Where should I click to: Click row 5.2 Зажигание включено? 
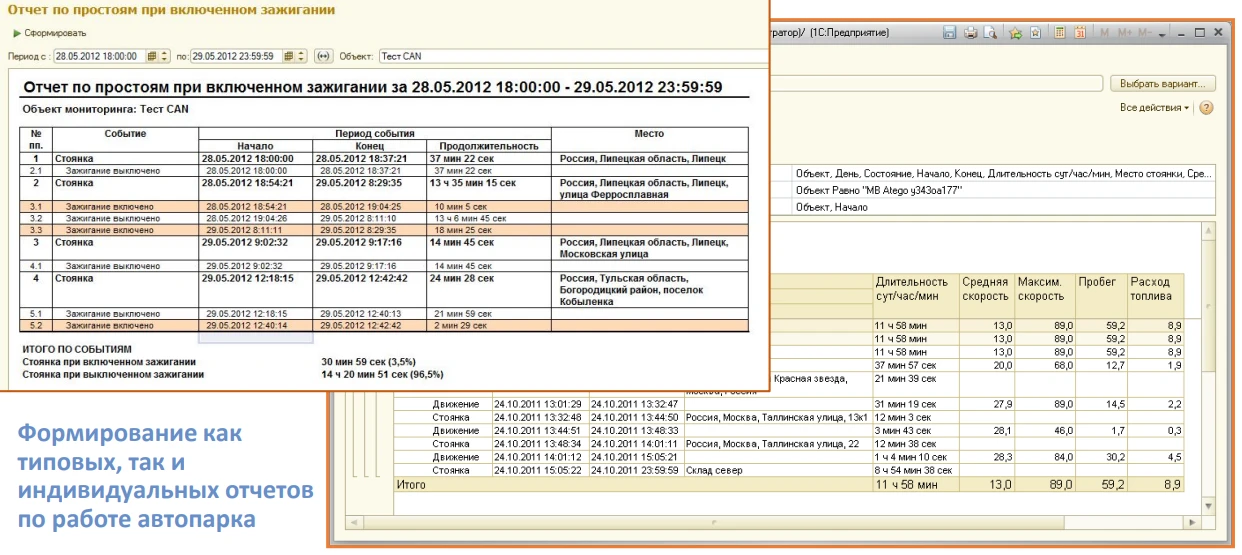pos(385,325)
